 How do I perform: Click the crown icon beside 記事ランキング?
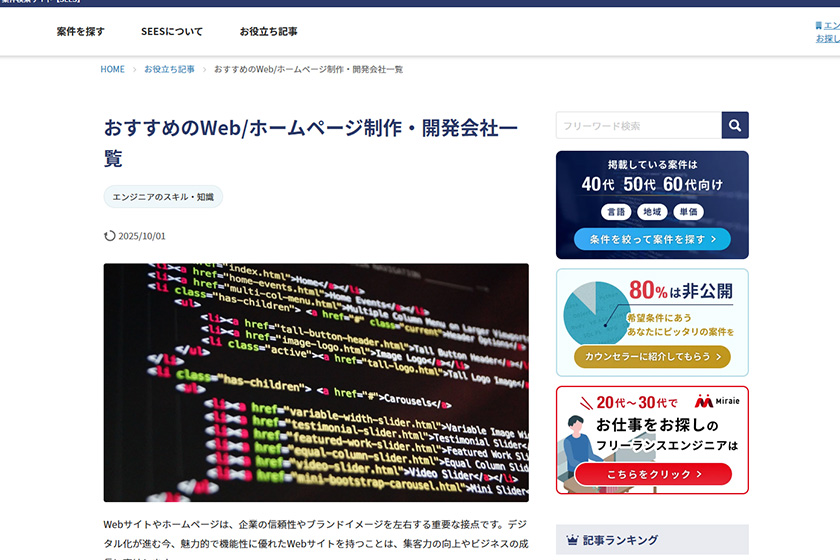(572, 540)
